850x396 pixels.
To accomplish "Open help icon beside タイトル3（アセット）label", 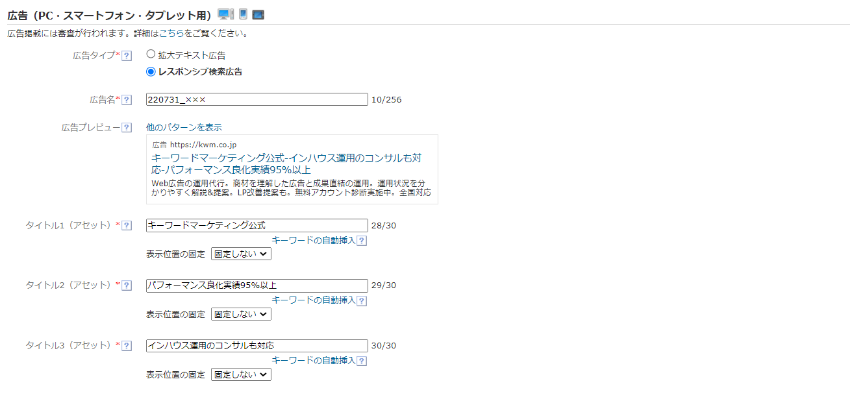I will click(127, 346).
